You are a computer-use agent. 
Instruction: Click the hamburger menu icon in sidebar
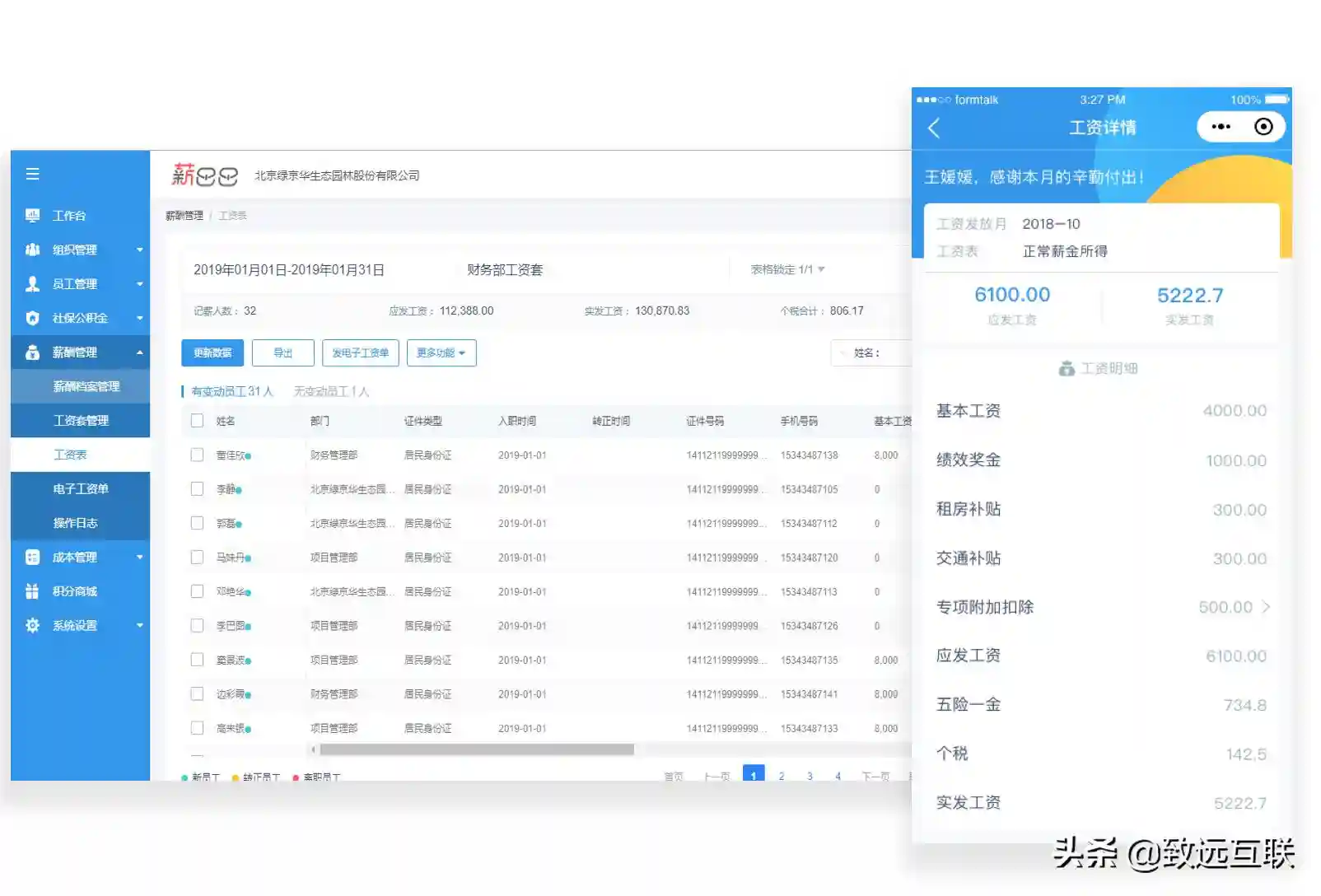click(33, 174)
